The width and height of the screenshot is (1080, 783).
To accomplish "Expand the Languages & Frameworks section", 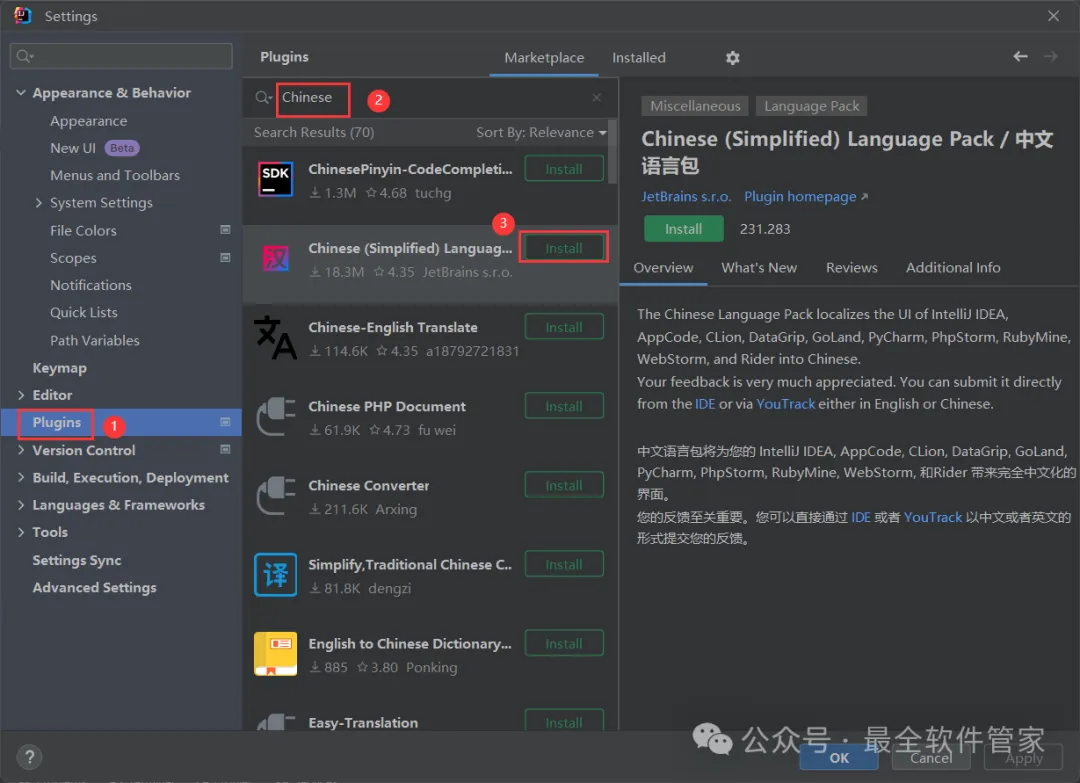I will click(x=21, y=505).
